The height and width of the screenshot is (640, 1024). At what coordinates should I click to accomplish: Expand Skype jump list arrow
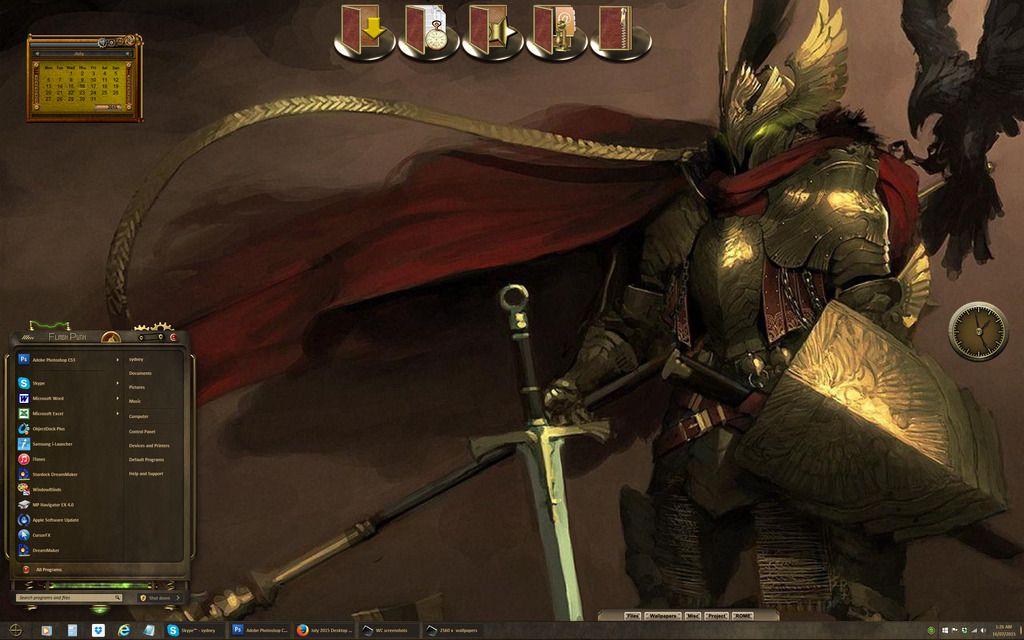click(x=118, y=383)
